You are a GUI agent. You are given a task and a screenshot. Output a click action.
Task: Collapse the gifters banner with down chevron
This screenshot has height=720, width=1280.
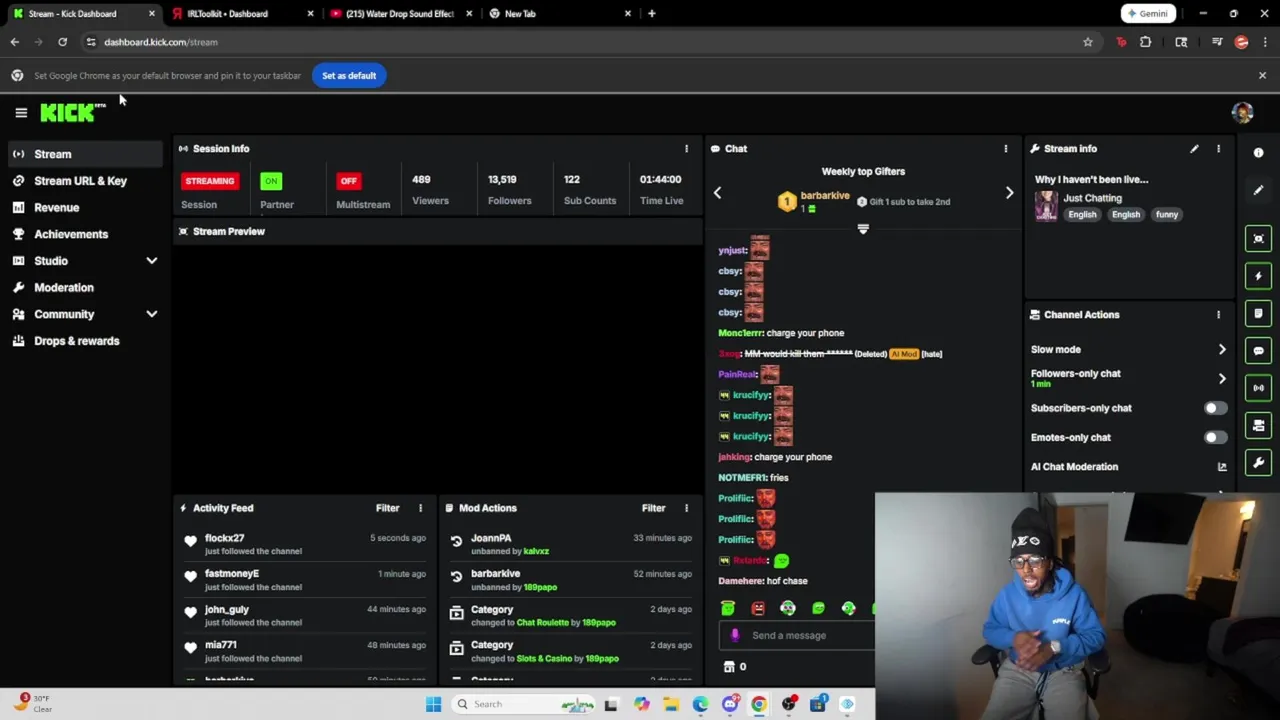click(863, 229)
